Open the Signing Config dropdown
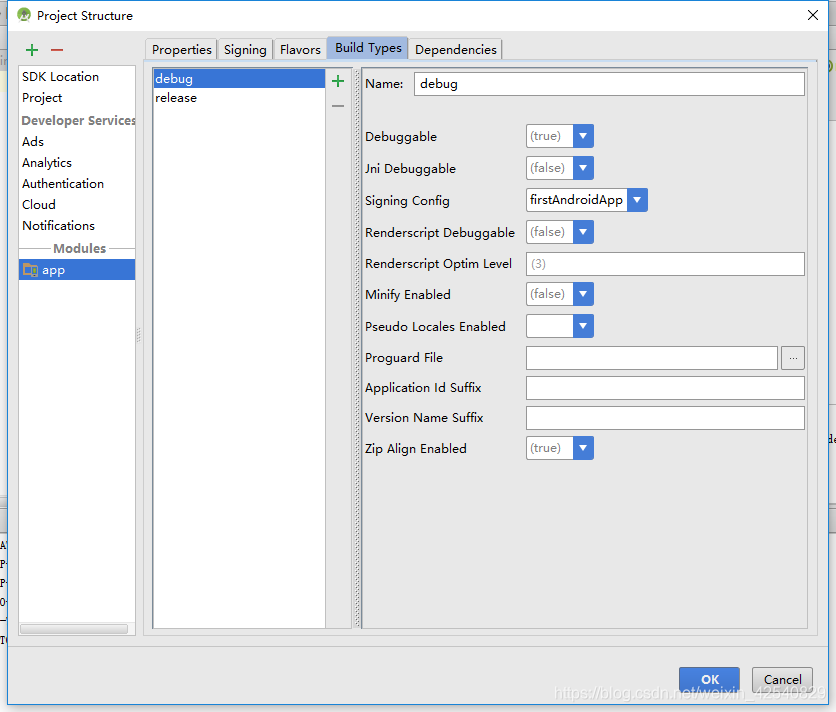Screen dimensions: 836x712 [x=637, y=200]
